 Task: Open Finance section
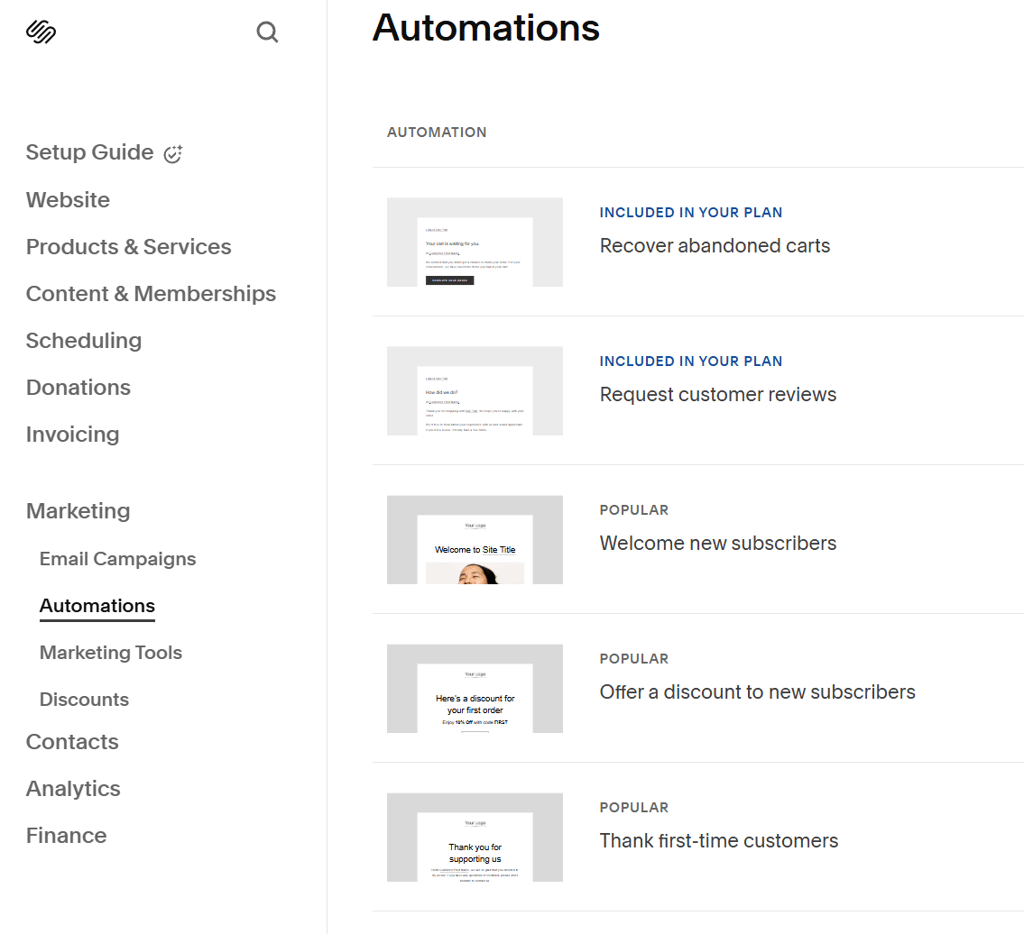point(67,835)
